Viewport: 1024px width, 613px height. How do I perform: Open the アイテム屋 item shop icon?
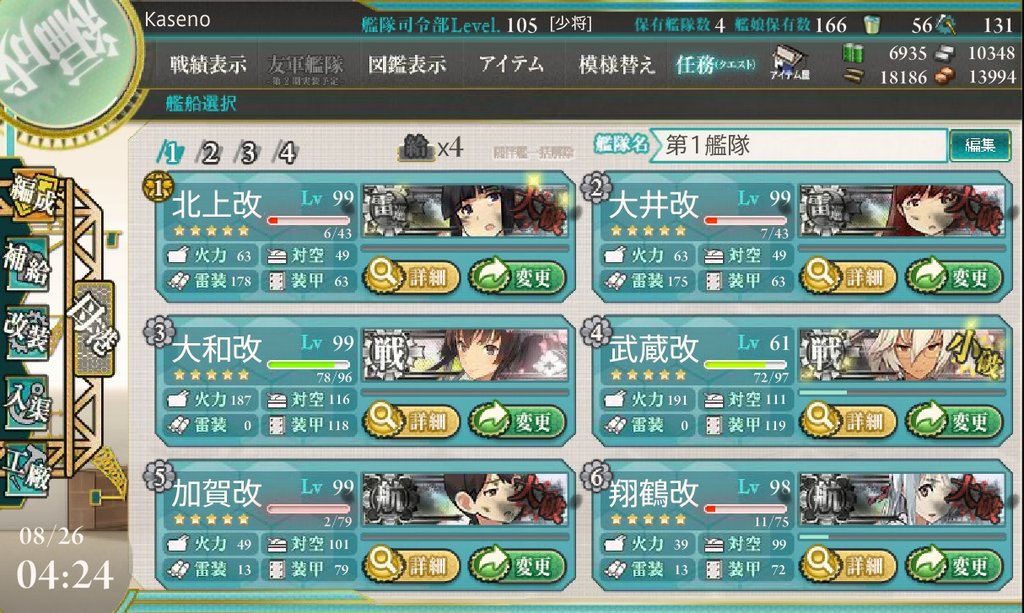(790, 63)
